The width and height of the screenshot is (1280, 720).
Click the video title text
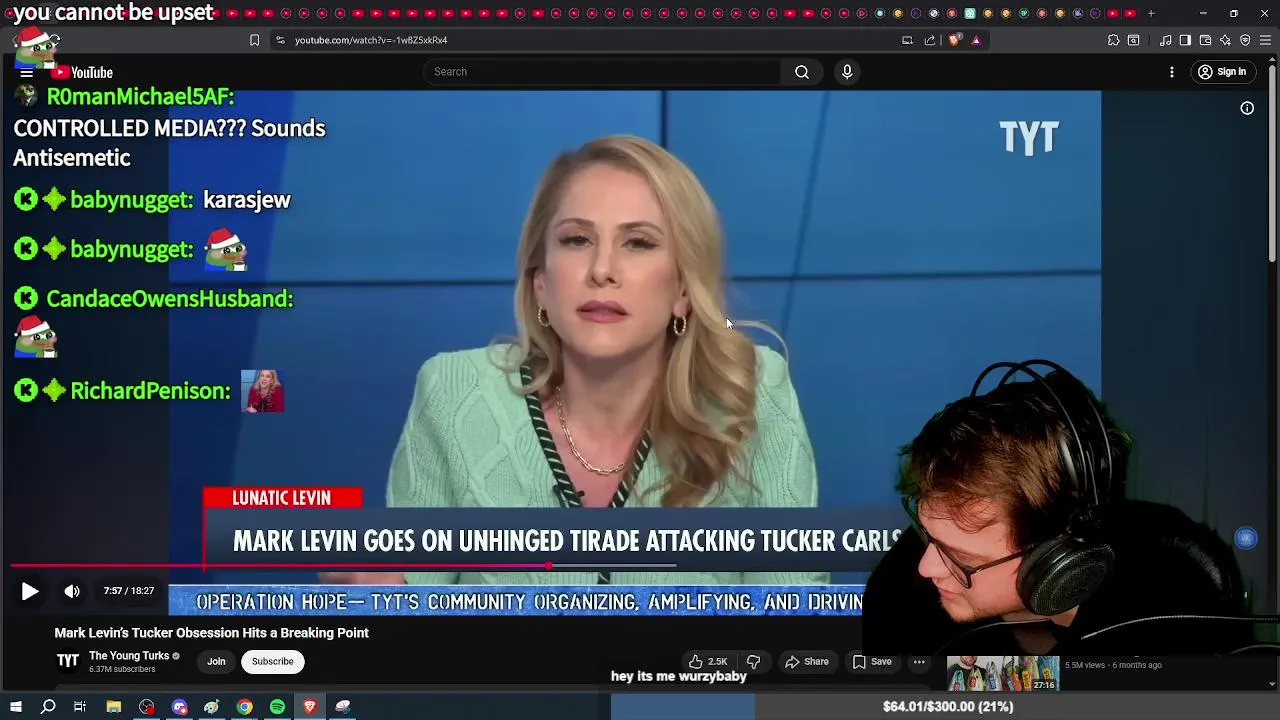click(211, 633)
